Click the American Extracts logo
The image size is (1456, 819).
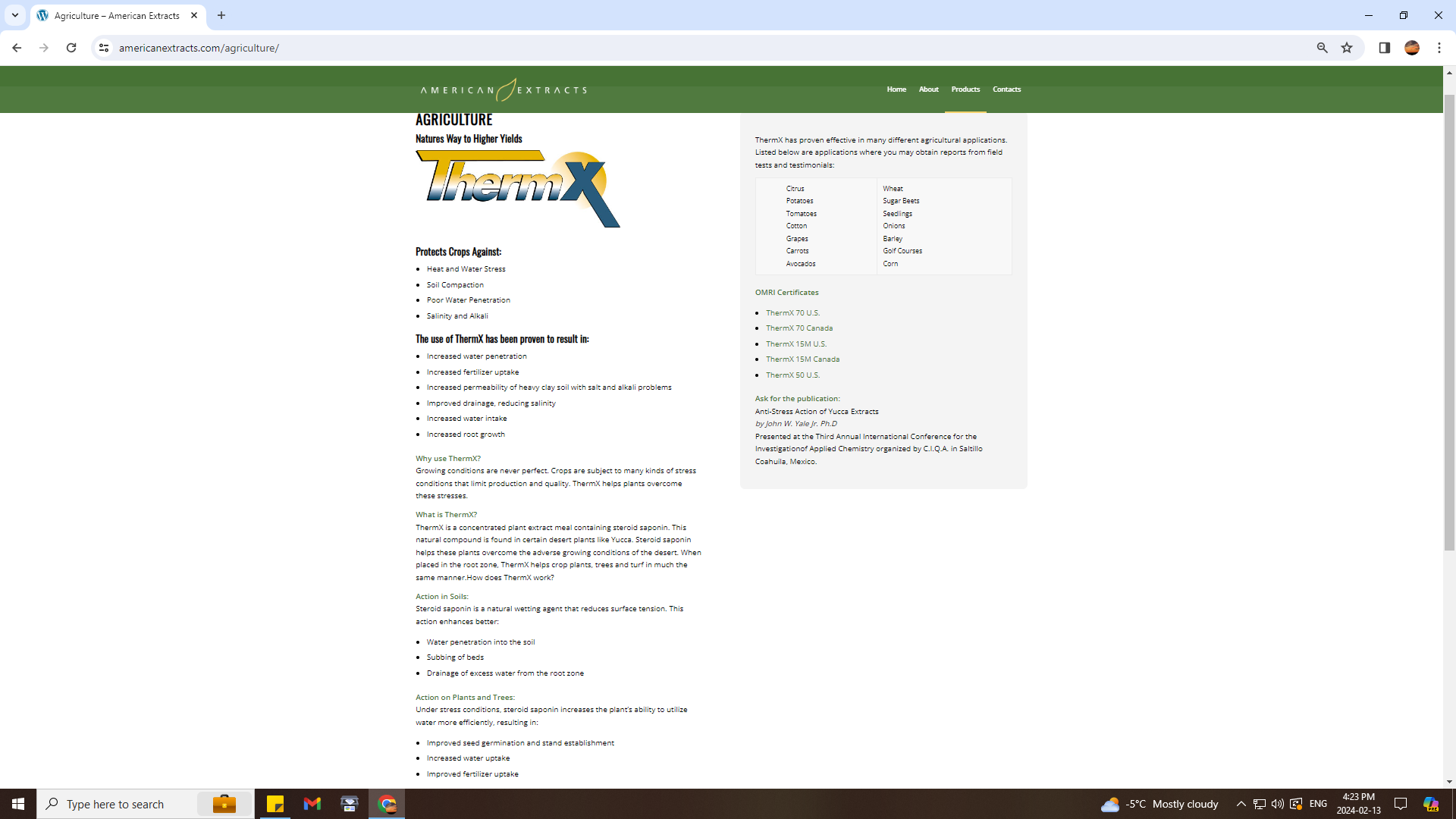click(x=504, y=89)
